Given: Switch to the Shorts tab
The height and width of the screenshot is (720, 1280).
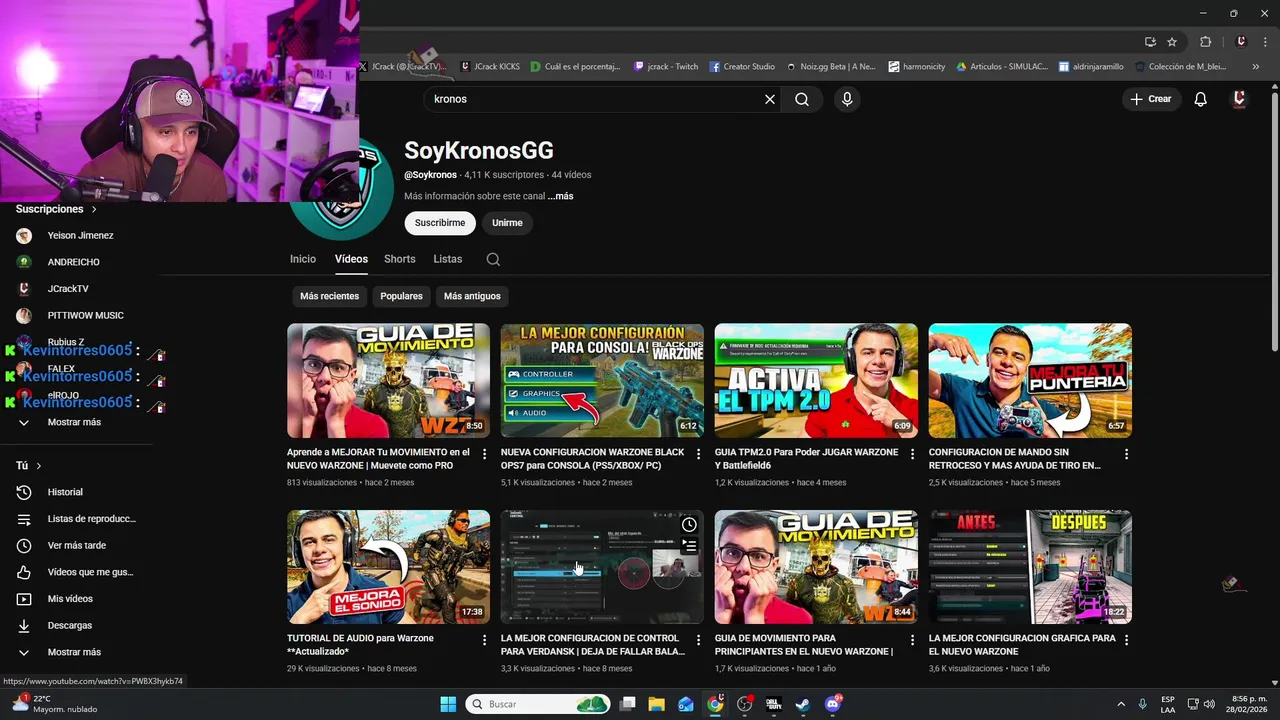Looking at the screenshot, I should coord(400,259).
